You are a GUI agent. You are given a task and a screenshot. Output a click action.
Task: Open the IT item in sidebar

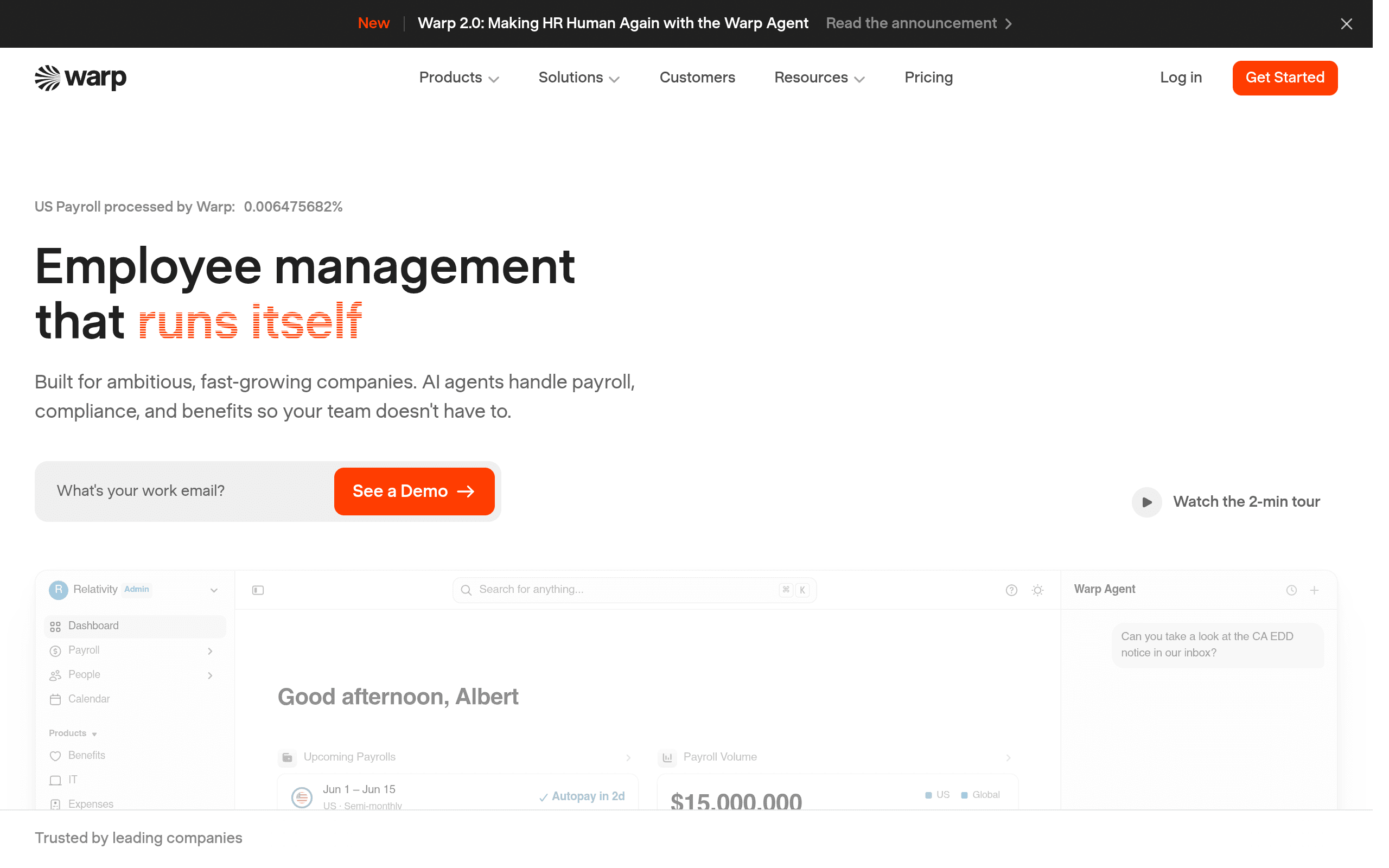(63, 780)
